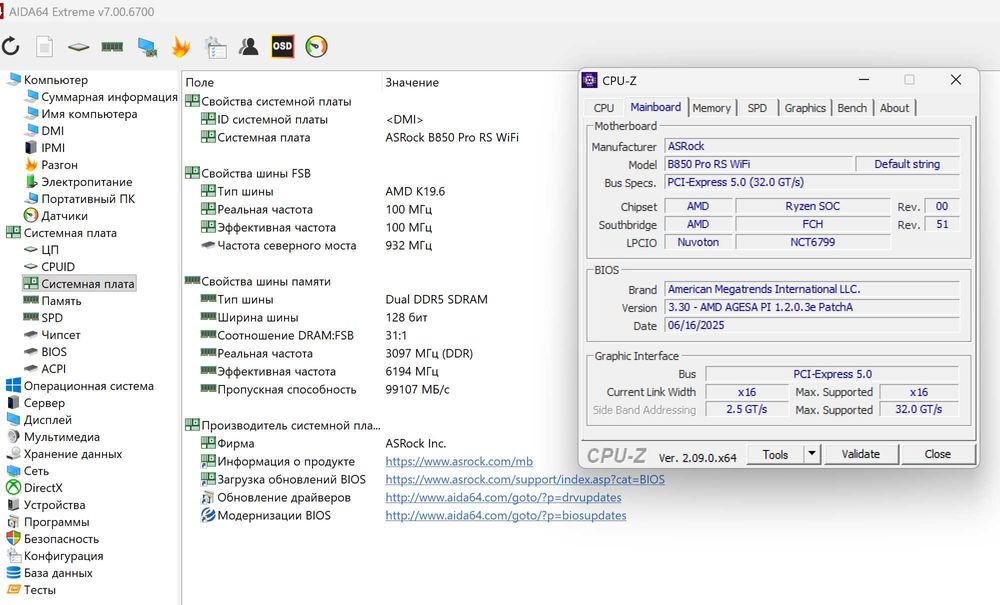Expand Сервер category
Viewport: 1000px width, 605px height.
[44, 403]
